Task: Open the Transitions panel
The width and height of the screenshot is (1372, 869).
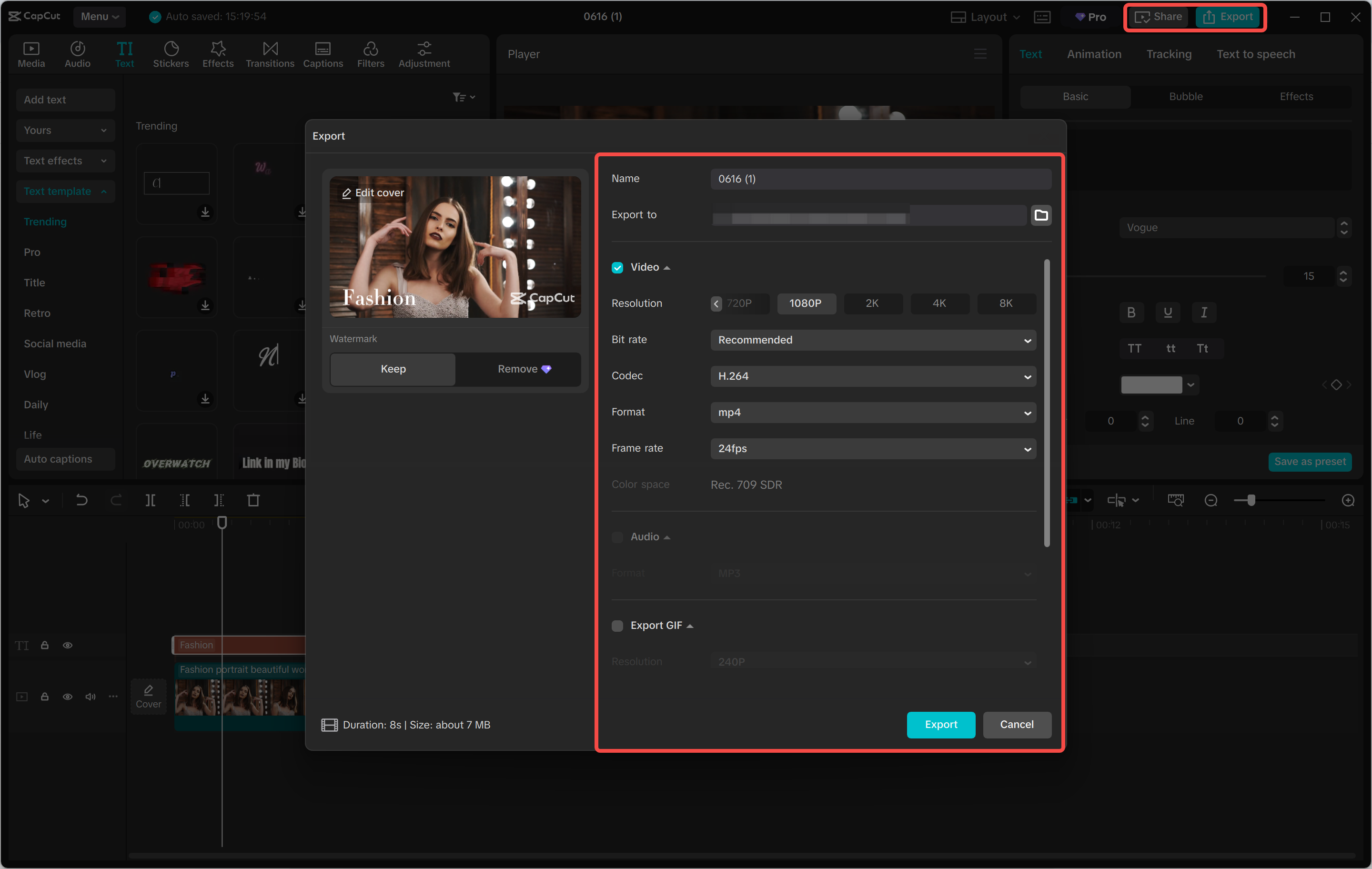Action: 270,53
